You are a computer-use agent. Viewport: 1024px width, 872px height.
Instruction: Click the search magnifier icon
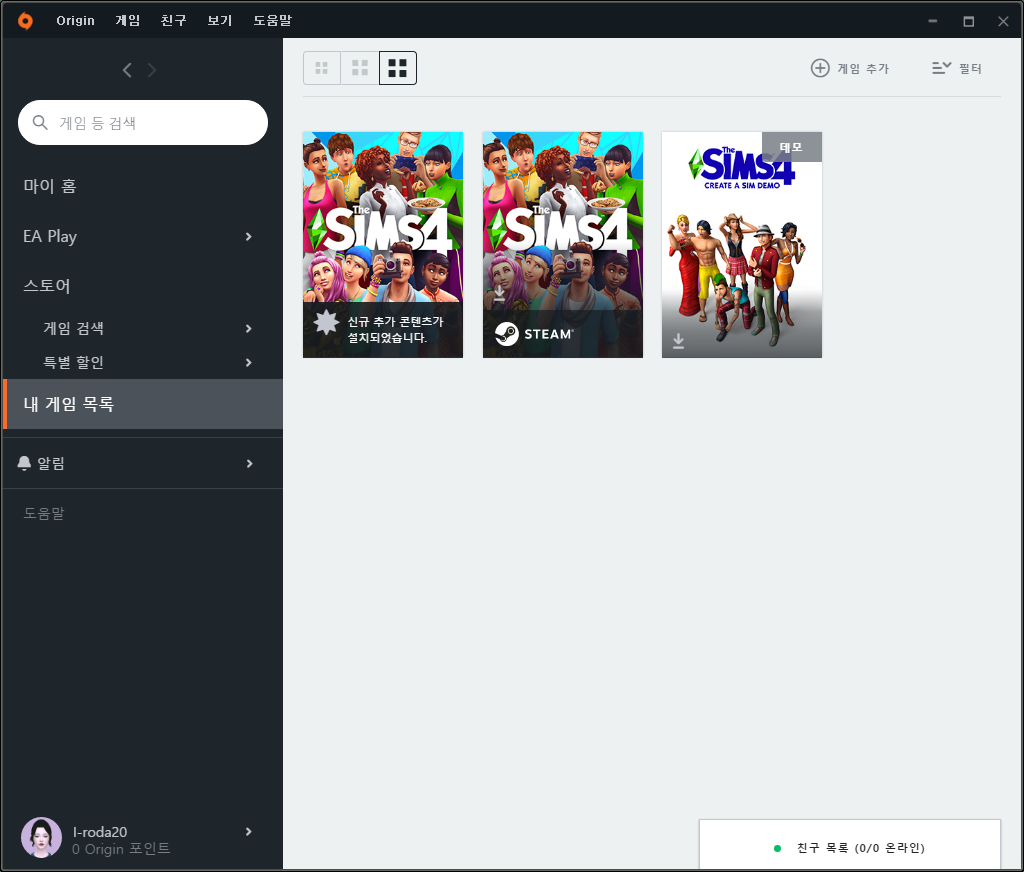(40, 122)
